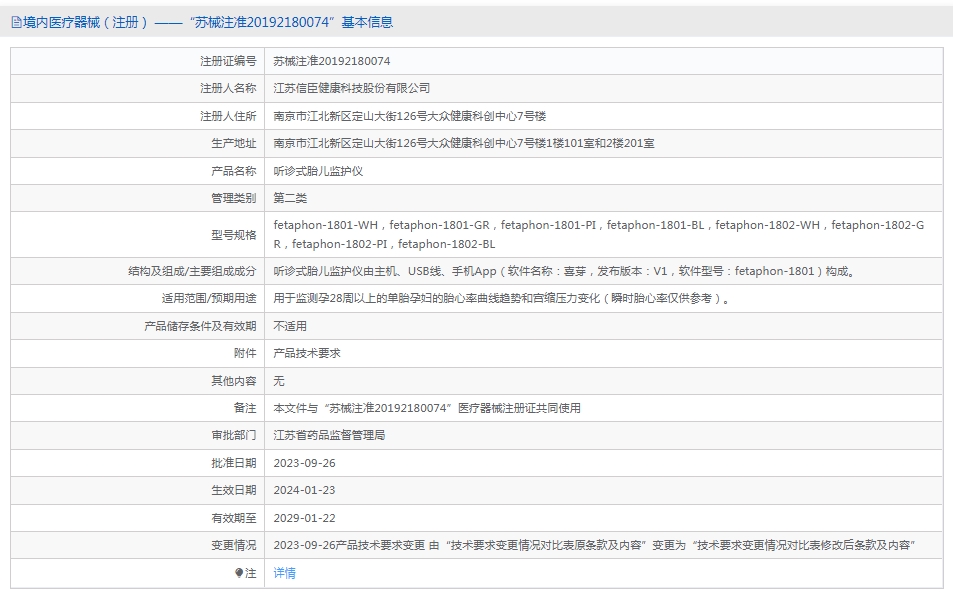Screen dimensions: 953x597
Task: Select registration number 苏械注准20192180074 value
Action: 332,61
